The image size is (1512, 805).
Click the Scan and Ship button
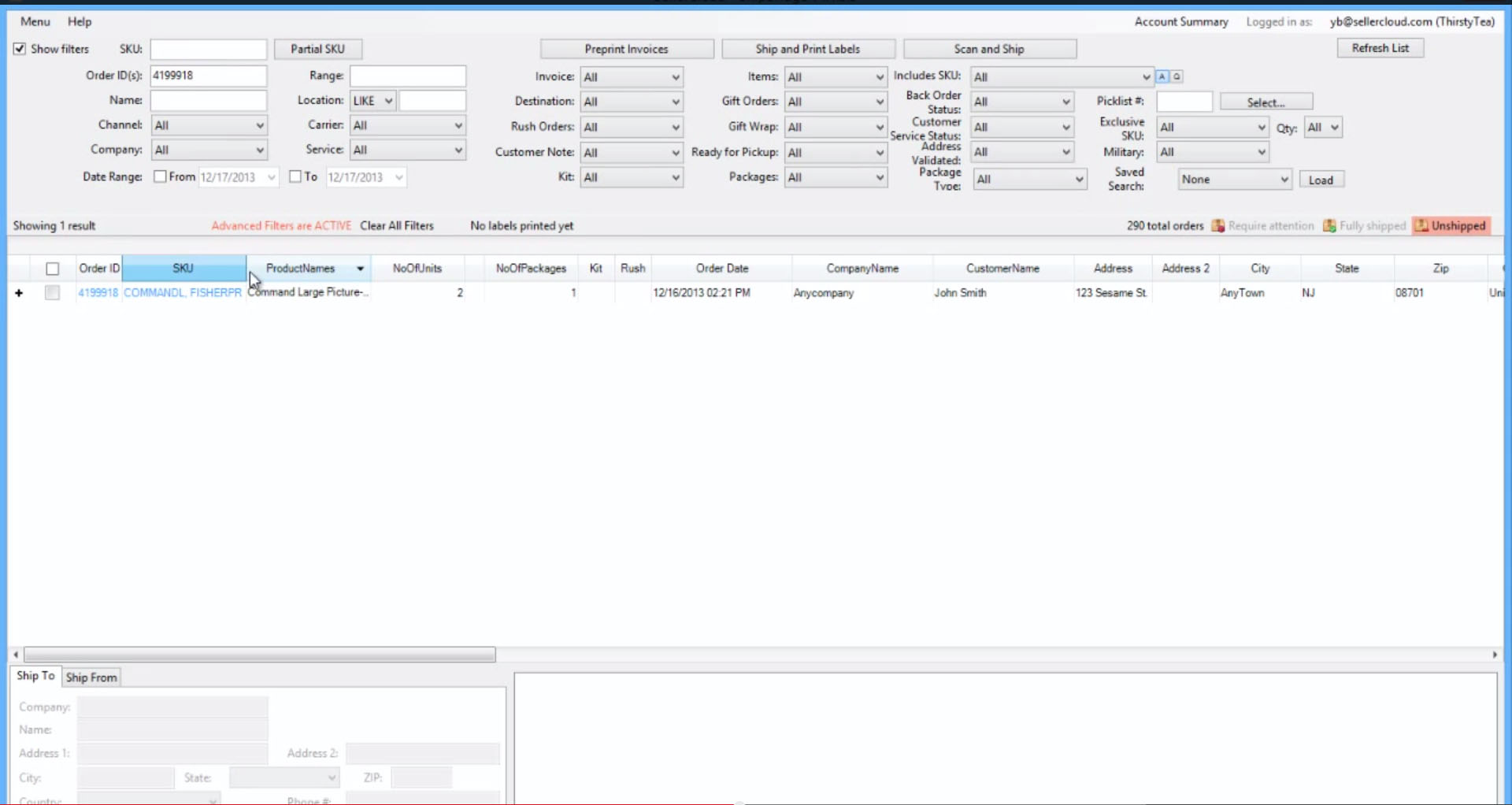coord(990,49)
